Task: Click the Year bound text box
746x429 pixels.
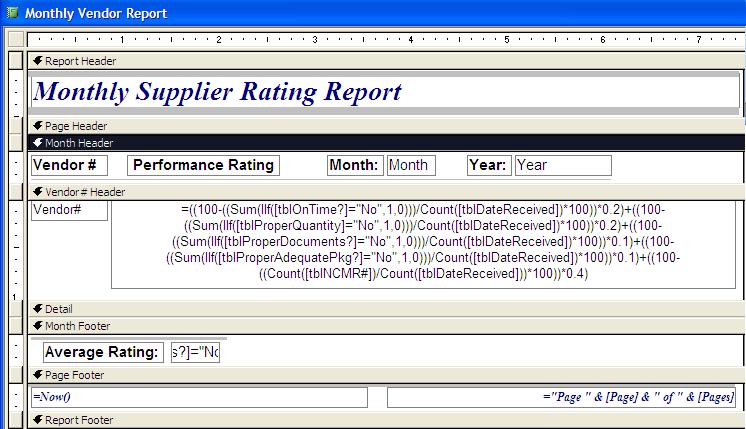Action: point(563,166)
